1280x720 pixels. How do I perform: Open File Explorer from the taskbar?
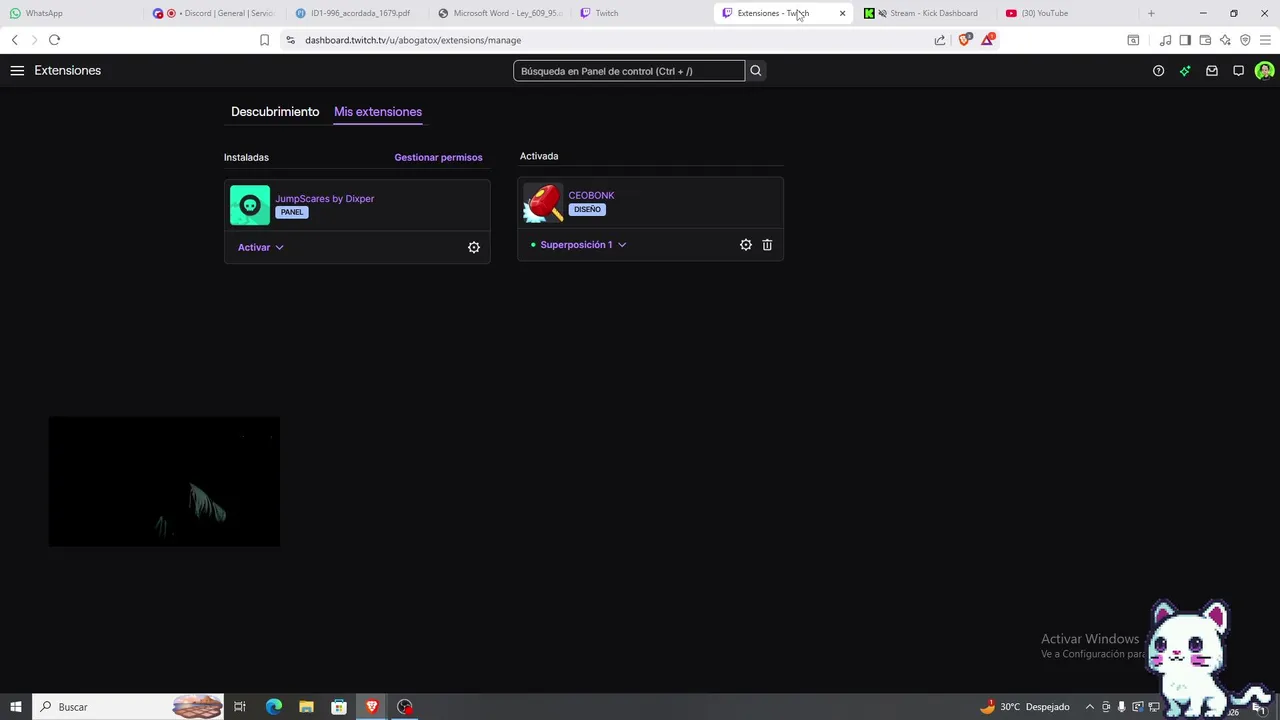pyautogui.click(x=306, y=707)
